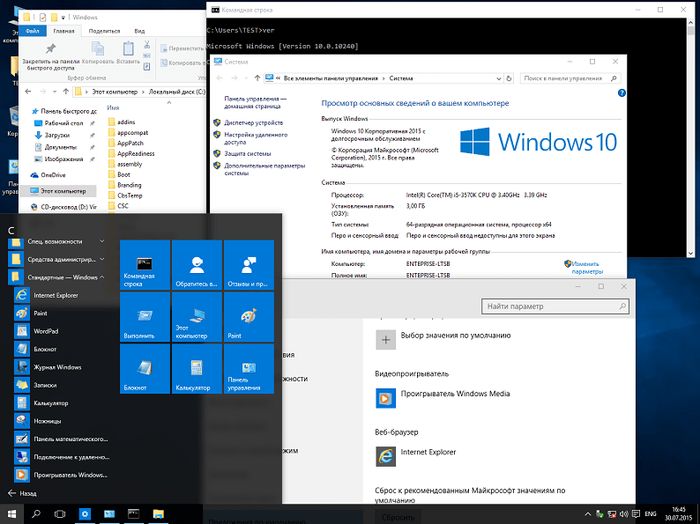This screenshot has height=524, width=700.
Task: Launch the Калькулятор tile in Start
Action: pyautogui.click(x=196, y=370)
